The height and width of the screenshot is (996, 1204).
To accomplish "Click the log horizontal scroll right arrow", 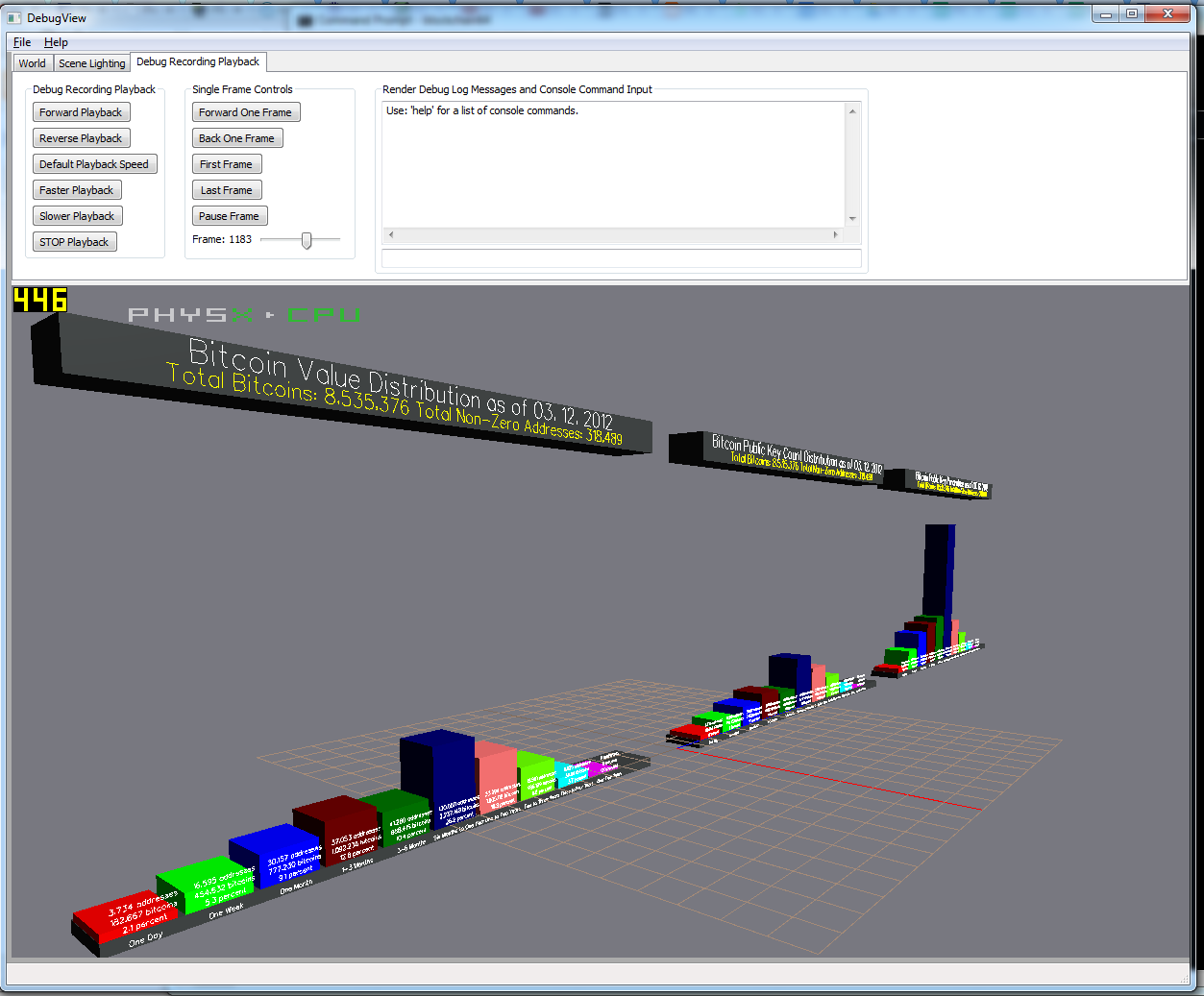I will click(x=835, y=234).
